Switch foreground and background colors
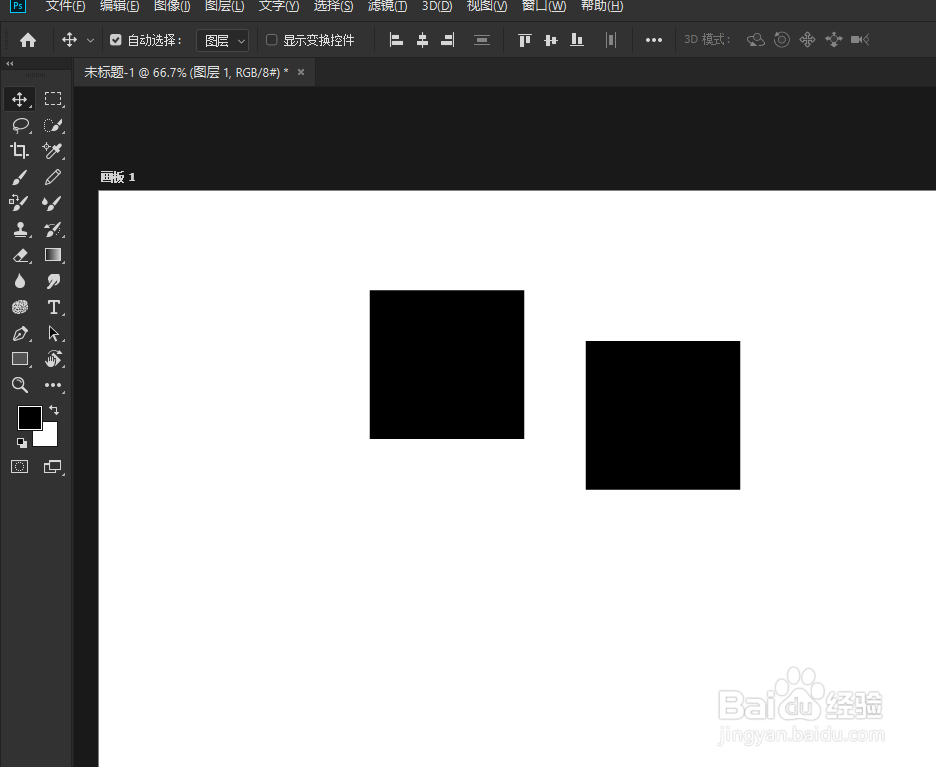The image size is (936, 767). pos(54,410)
